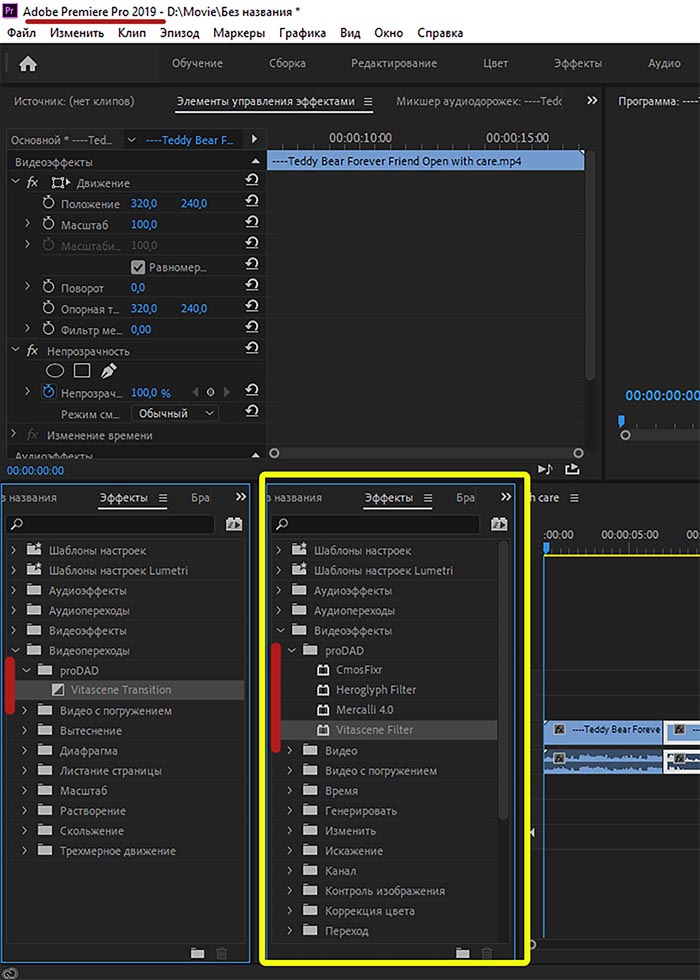Open the Графика menu
This screenshot has height=980, width=700.
pyautogui.click(x=302, y=32)
